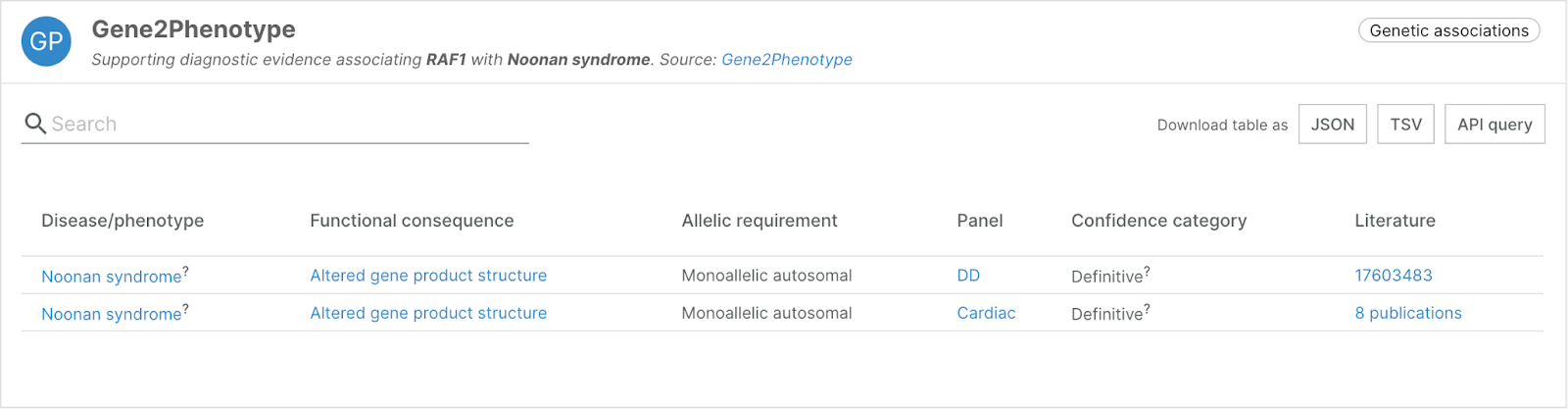Open literature reference 17603483
The image size is (1568, 409).
pos(1394,276)
